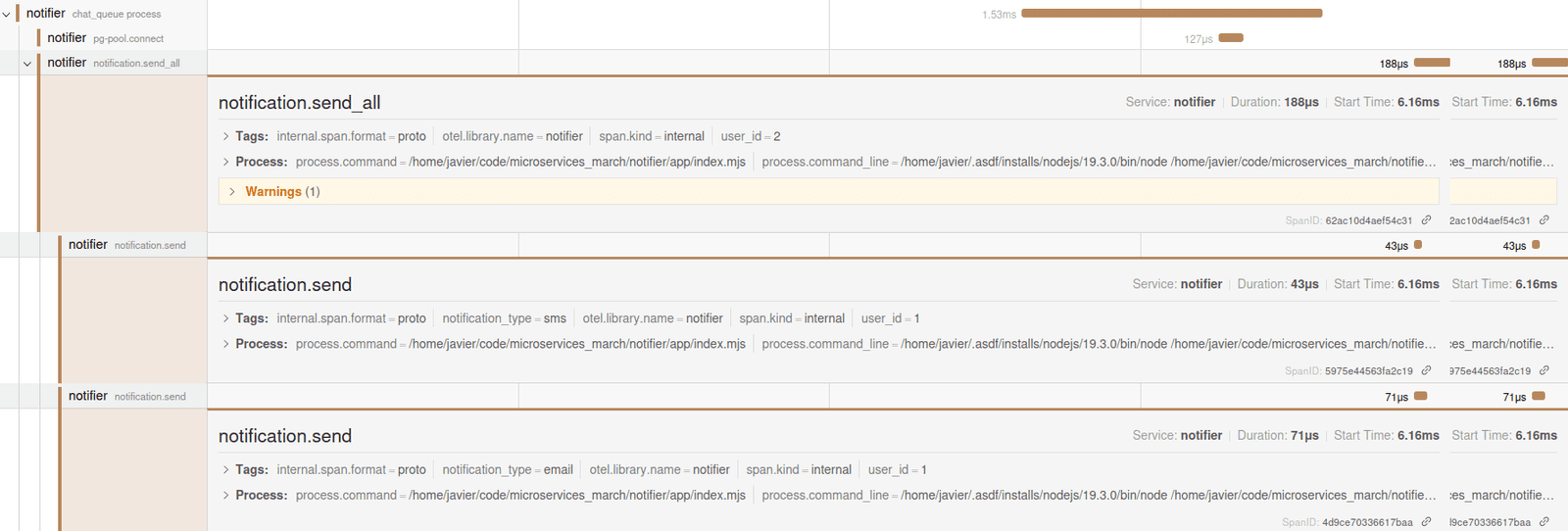Collapse the notifier chat_queue process span
1568x531 pixels.
(7, 14)
